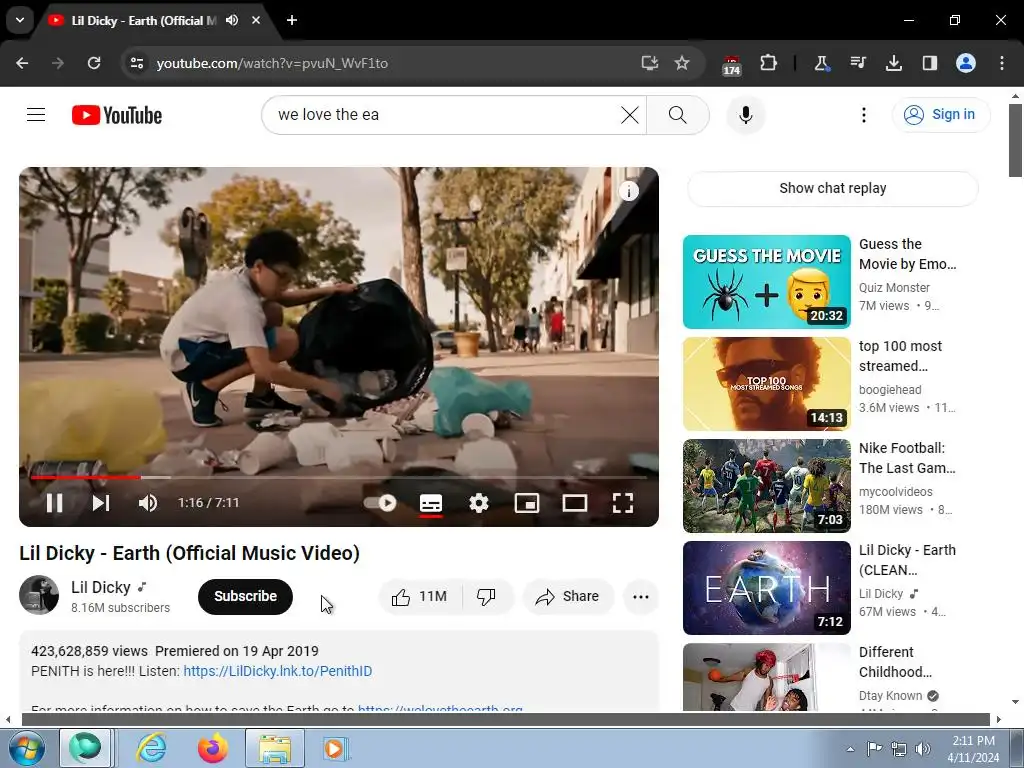The width and height of the screenshot is (1024, 768).
Task: Toggle the autoplay switch
Action: [380, 503]
